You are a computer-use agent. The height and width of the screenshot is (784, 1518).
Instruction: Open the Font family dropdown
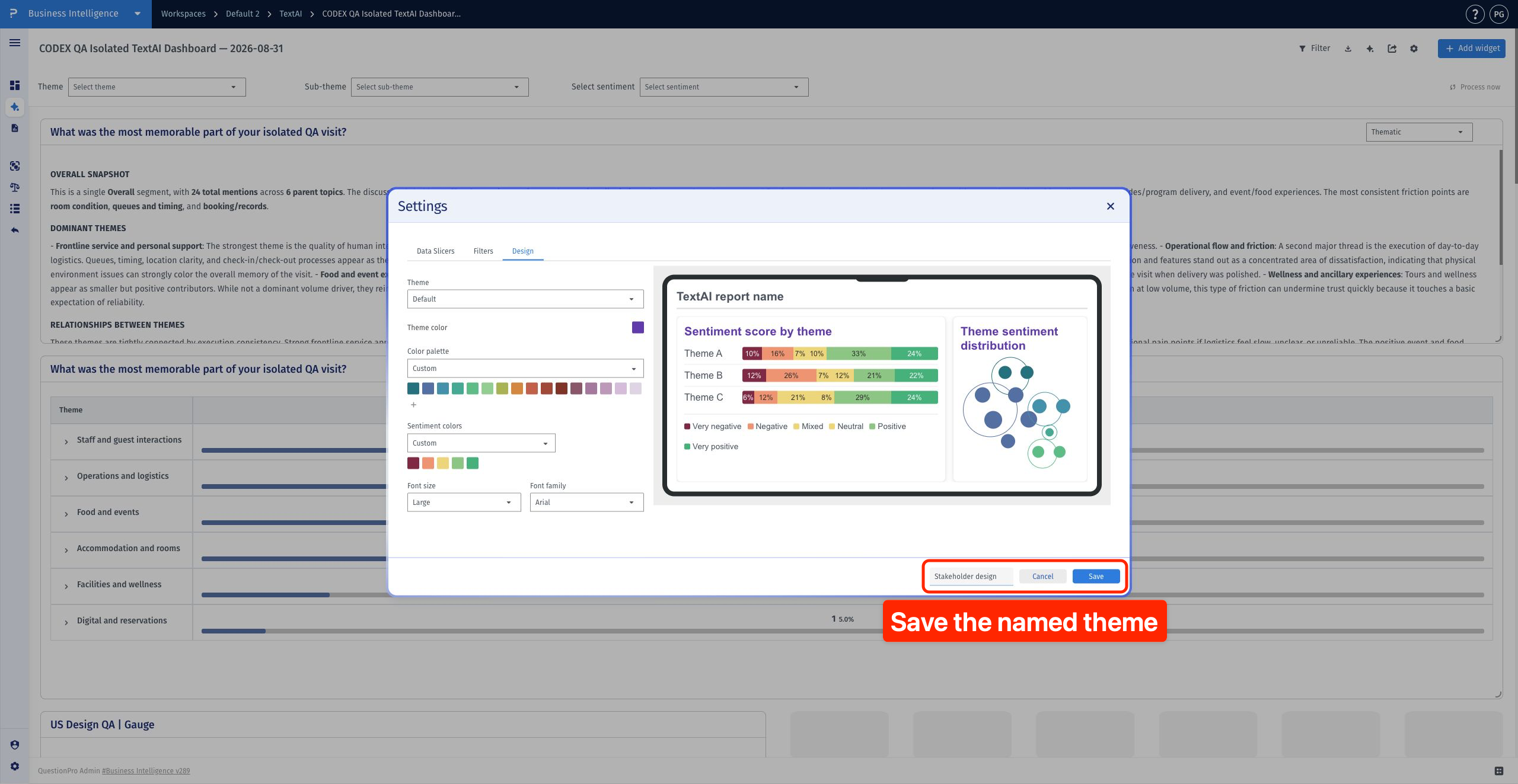click(586, 503)
